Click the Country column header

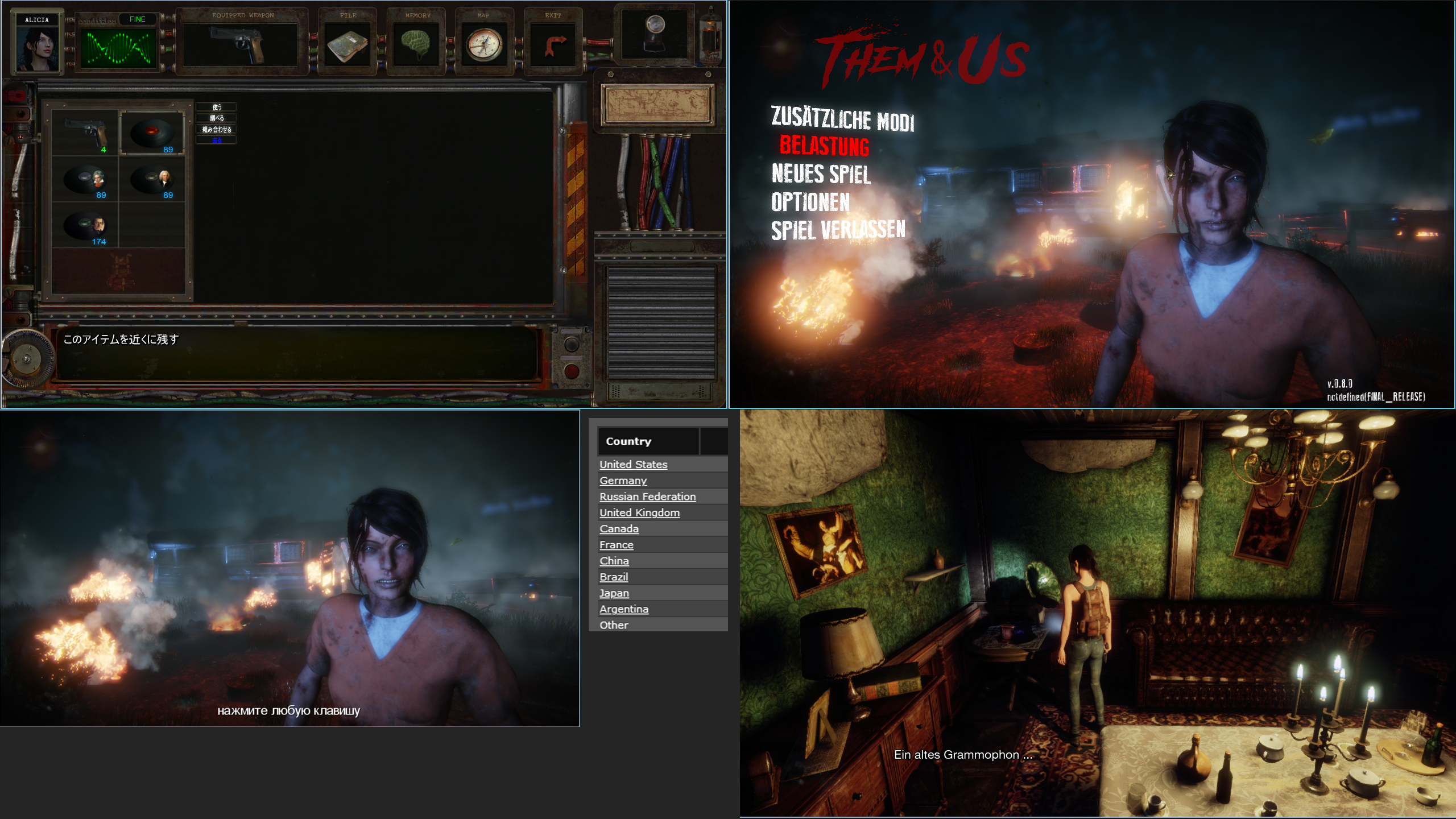[628, 441]
